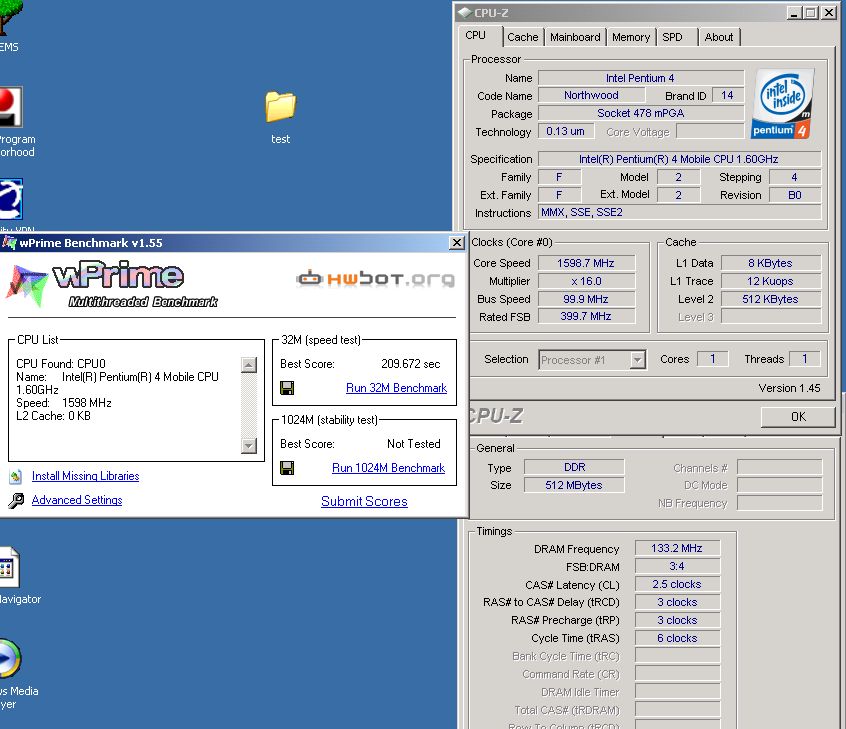The image size is (846, 729).
Task: Click the processor Name field Intel Pentium 4
Action: tap(641, 78)
